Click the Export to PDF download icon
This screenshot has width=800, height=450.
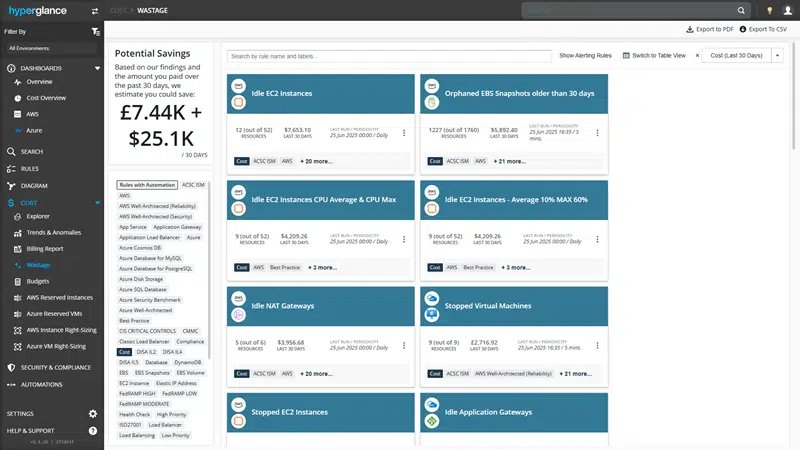690,29
